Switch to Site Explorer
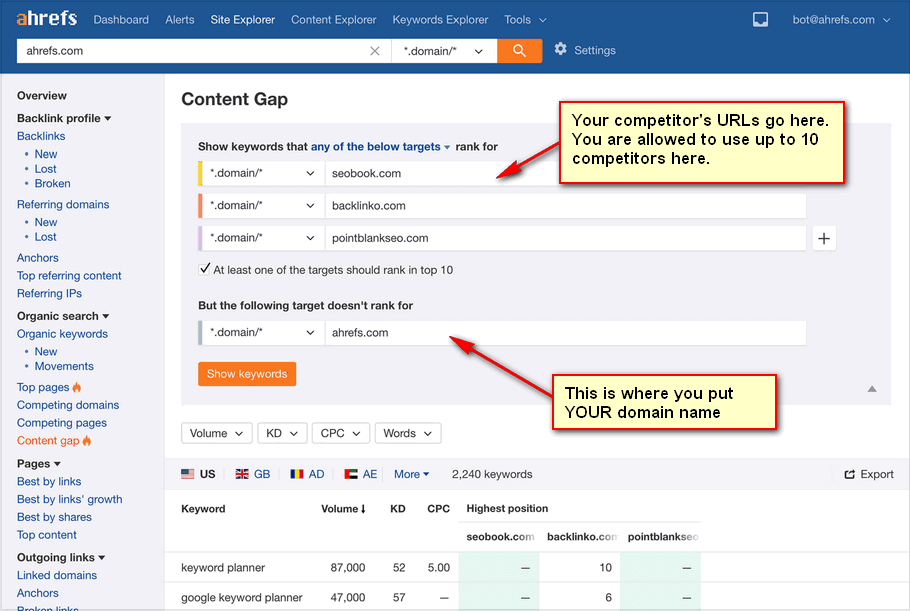 click(x=243, y=20)
